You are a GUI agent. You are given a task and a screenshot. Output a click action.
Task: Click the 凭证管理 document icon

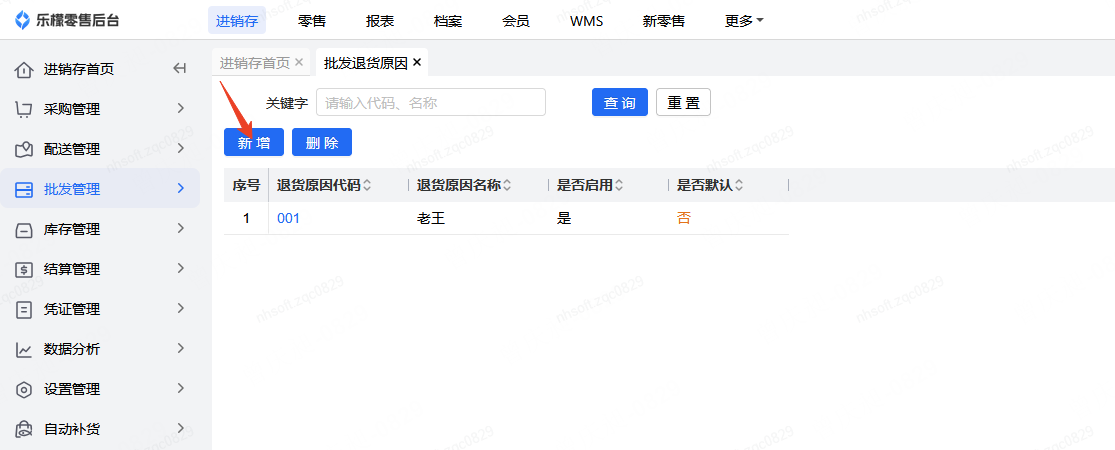tap(24, 309)
